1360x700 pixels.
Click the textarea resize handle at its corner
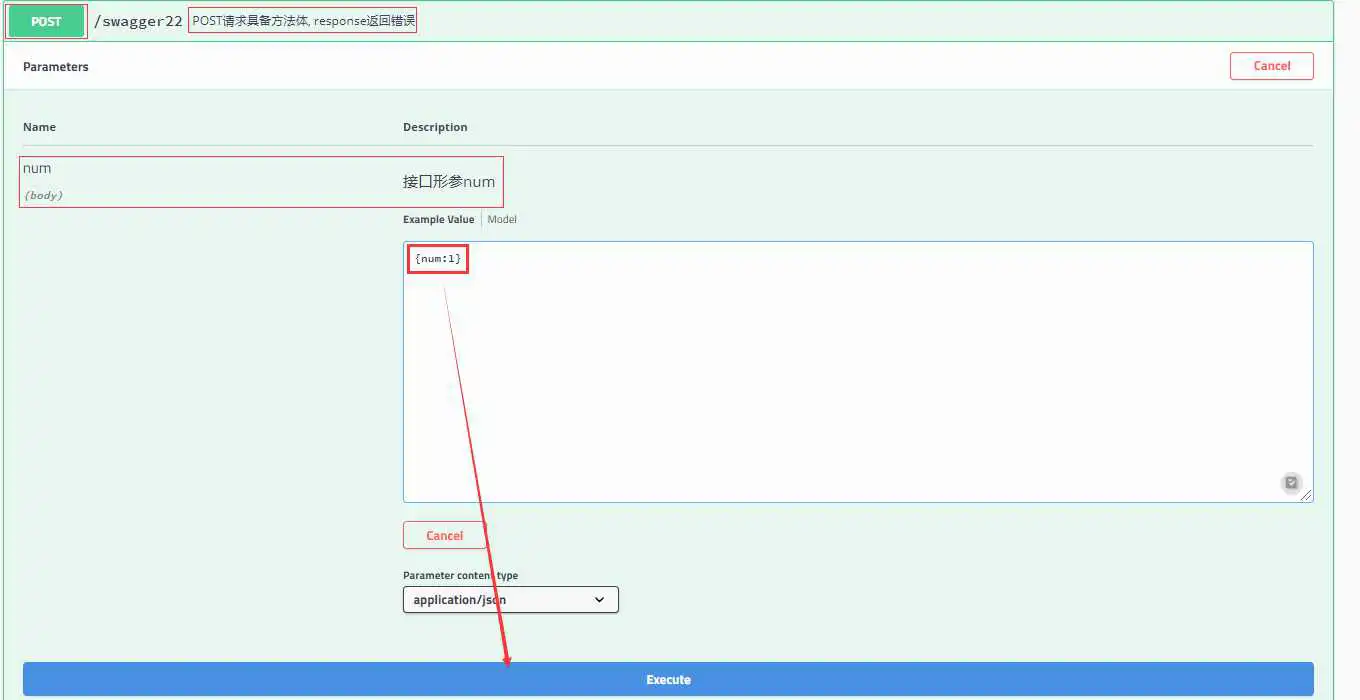point(1306,496)
